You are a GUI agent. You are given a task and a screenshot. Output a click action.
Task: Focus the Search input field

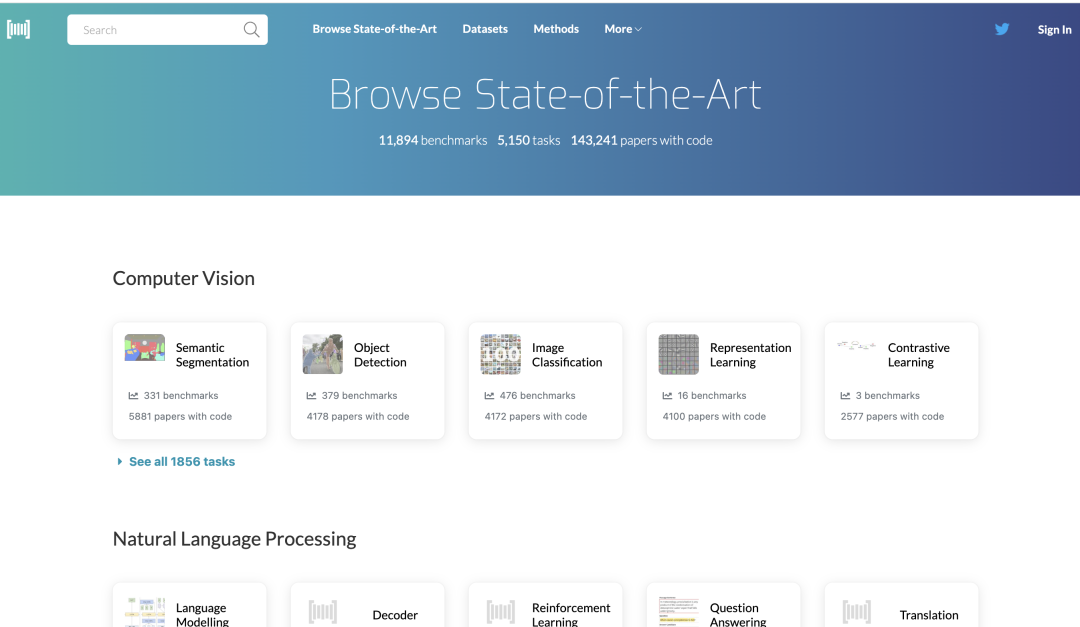click(167, 30)
